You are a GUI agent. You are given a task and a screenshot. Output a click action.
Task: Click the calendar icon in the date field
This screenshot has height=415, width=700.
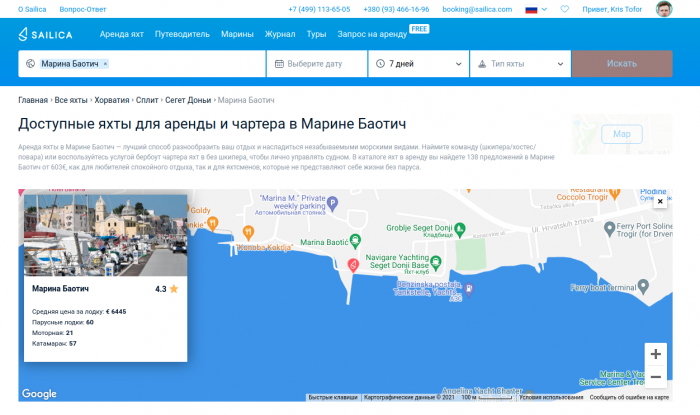tap(279, 64)
